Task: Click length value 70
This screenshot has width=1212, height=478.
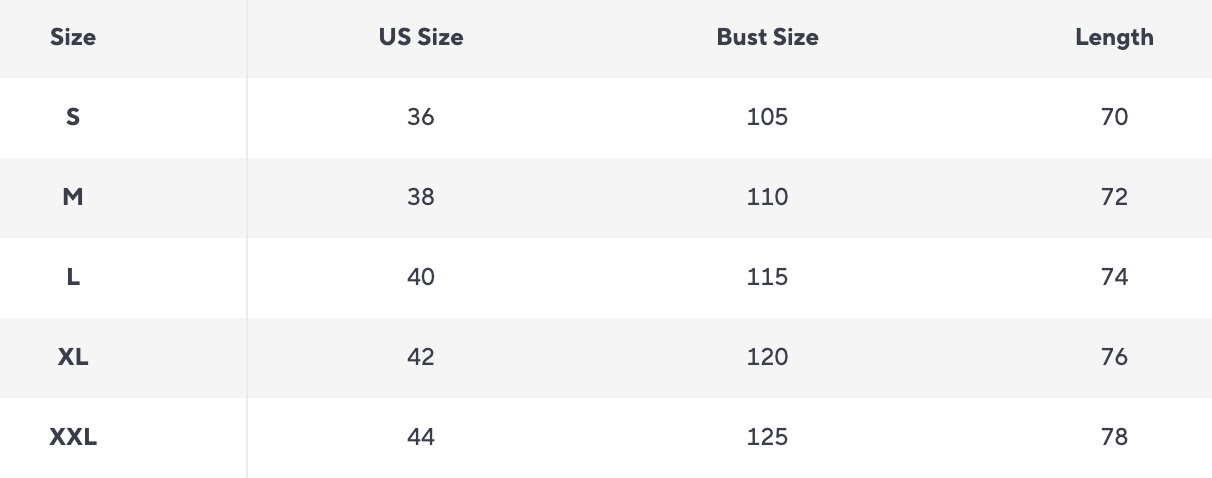Action: (1114, 117)
